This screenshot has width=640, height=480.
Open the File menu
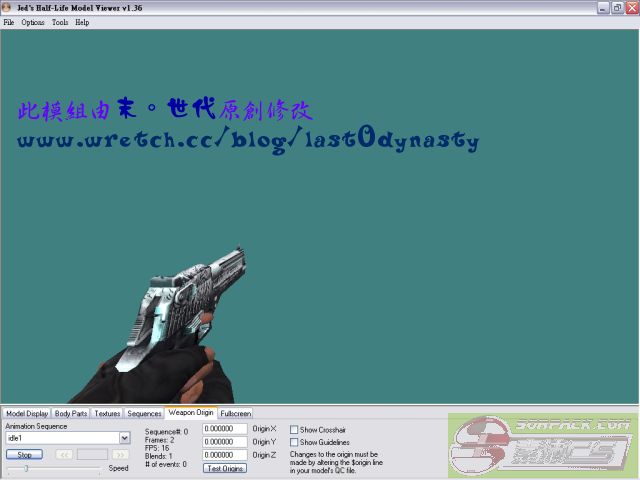pyautogui.click(x=9, y=22)
